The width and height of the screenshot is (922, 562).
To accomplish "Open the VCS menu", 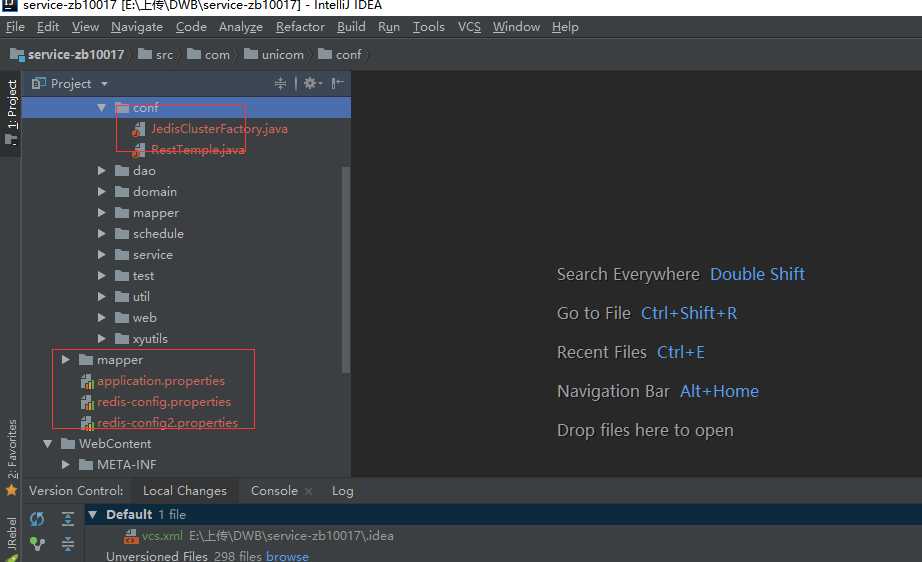I will (469, 27).
